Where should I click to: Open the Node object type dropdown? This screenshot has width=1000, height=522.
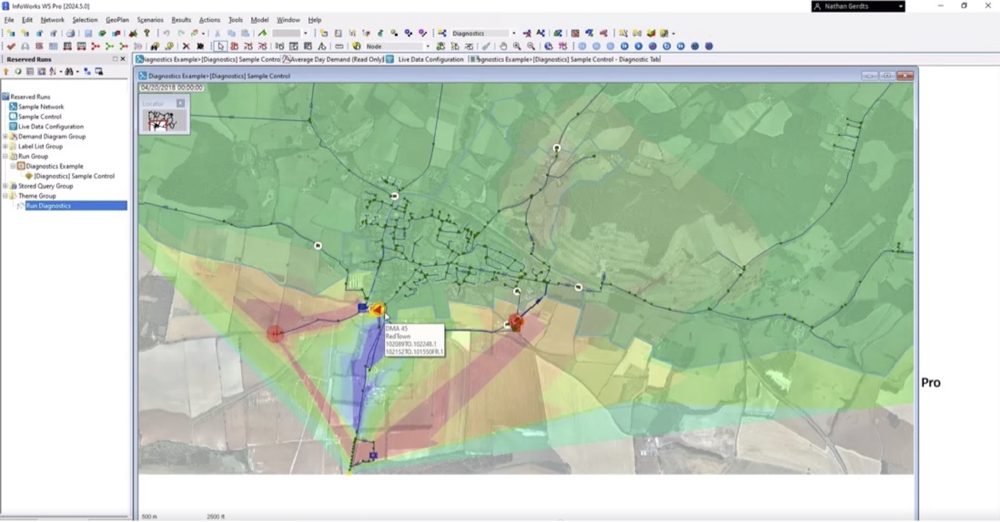coord(428,46)
